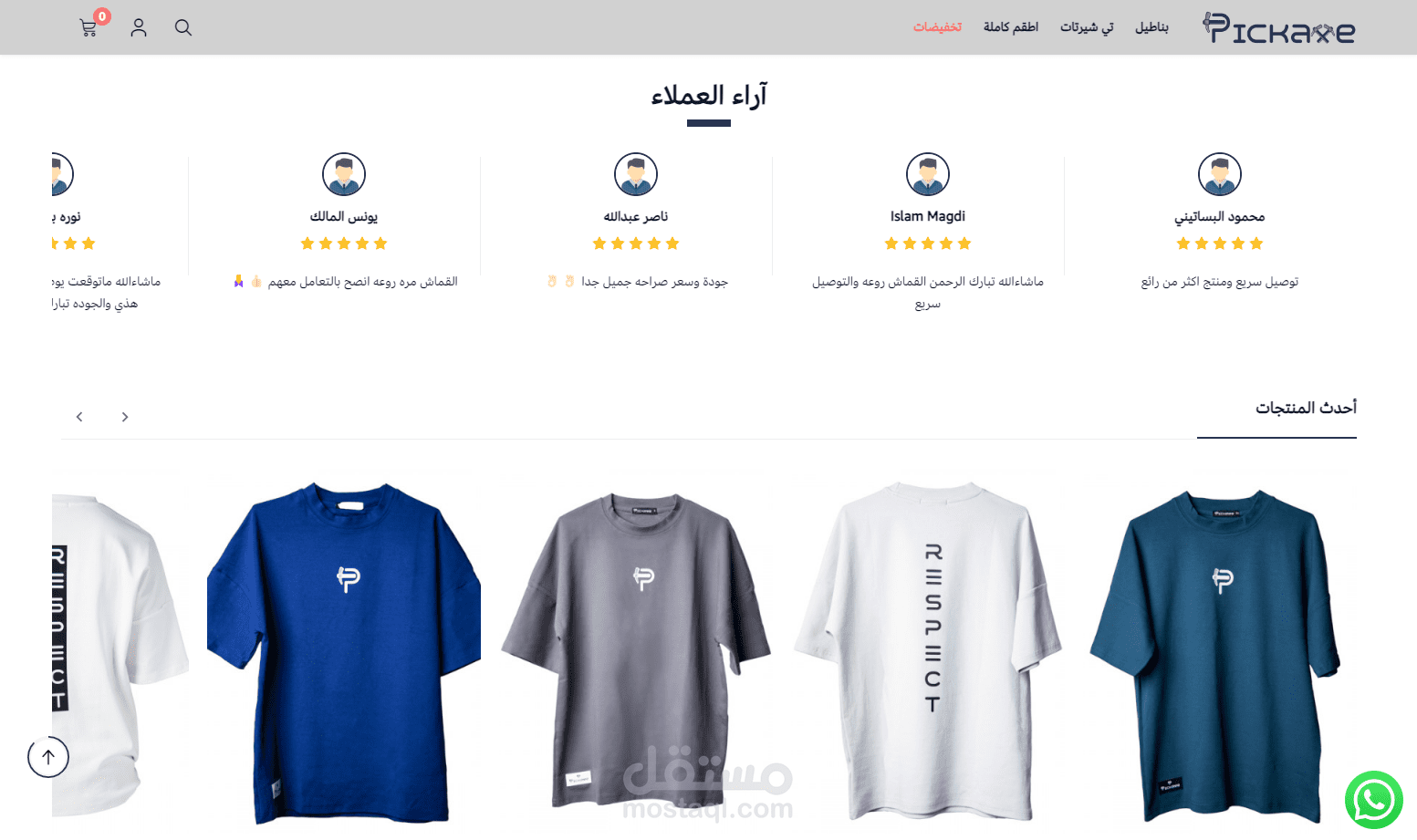Open the gray t-shirt product
Viewport: 1417px width, 840px height.
(x=636, y=651)
